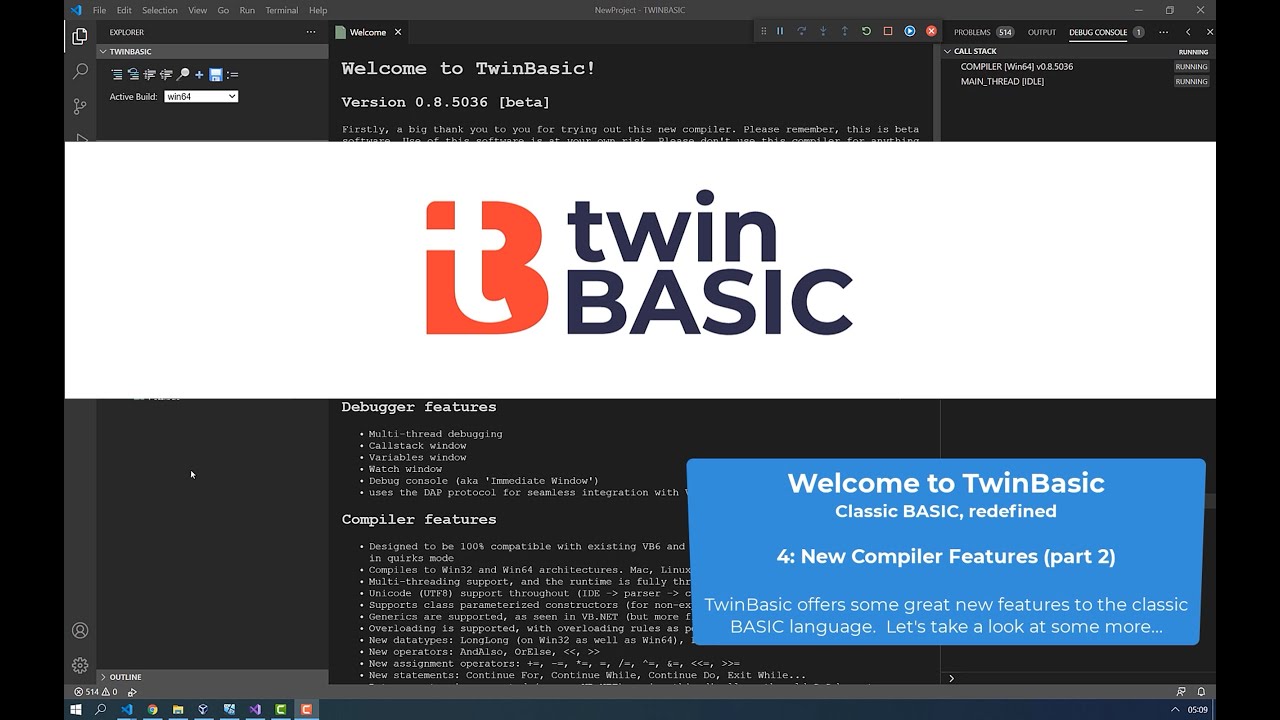Image resolution: width=1280 pixels, height=720 pixels.
Task: Close the Welcome tab
Action: 398,32
